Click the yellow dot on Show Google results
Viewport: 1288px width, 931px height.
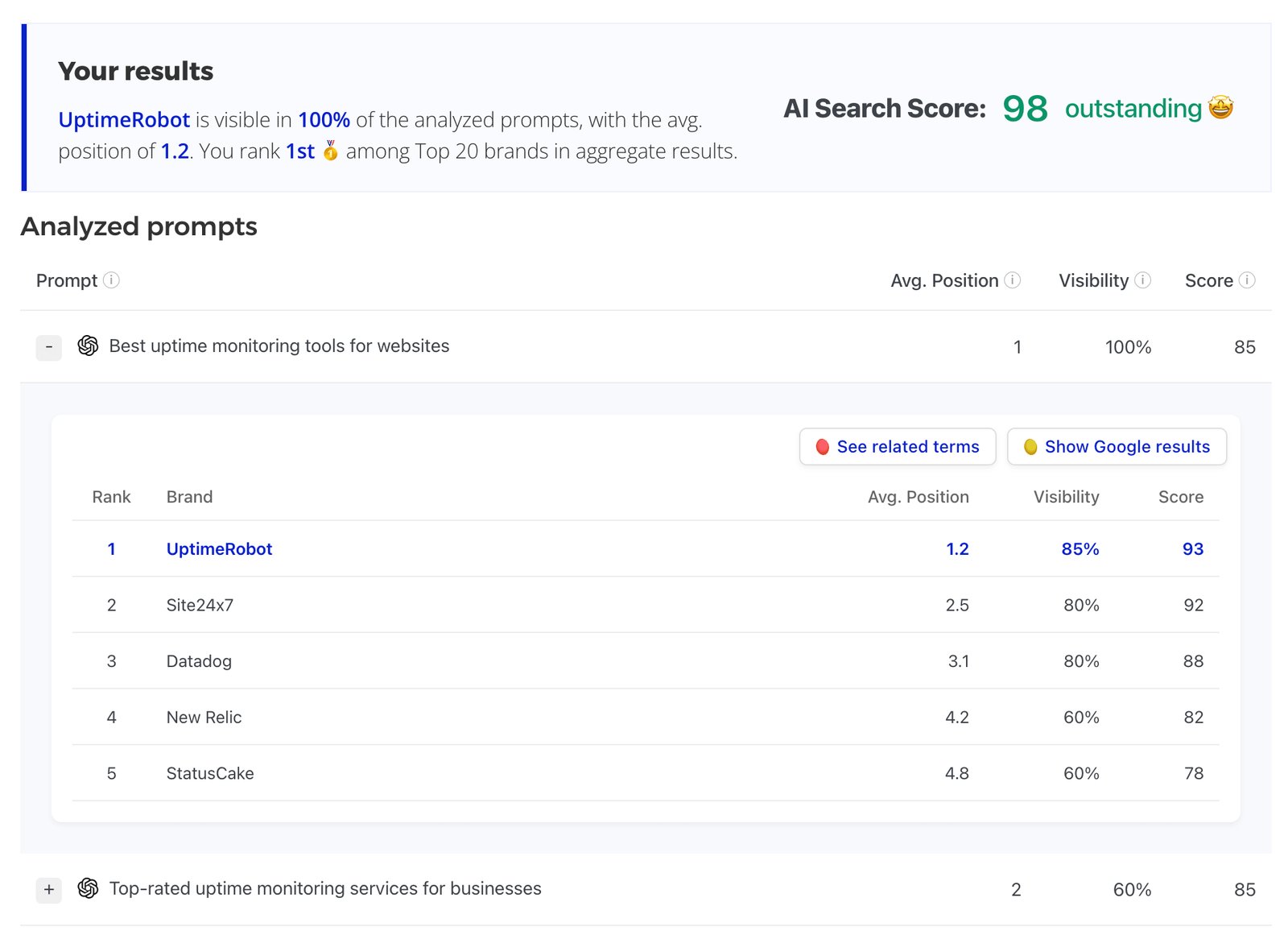click(x=1030, y=447)
